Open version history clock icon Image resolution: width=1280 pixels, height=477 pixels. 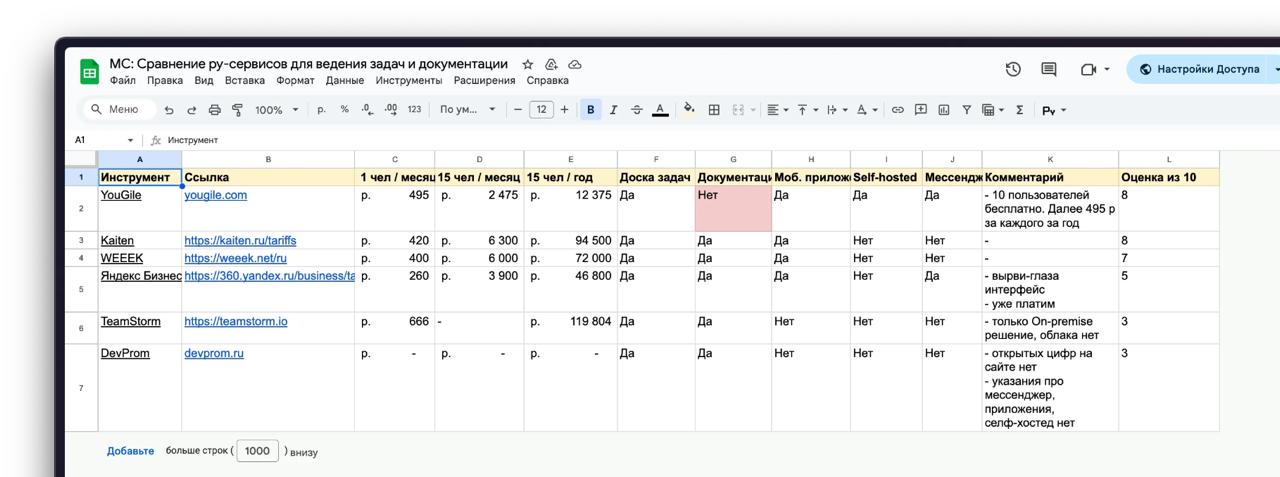pyautogui.click(x=1013, y=69)
